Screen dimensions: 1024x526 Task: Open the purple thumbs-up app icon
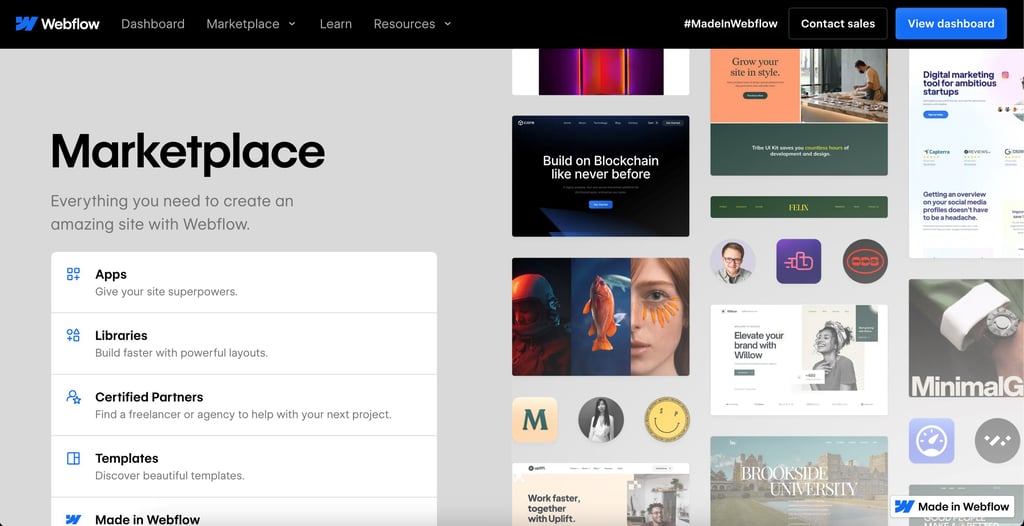[798, 261]
